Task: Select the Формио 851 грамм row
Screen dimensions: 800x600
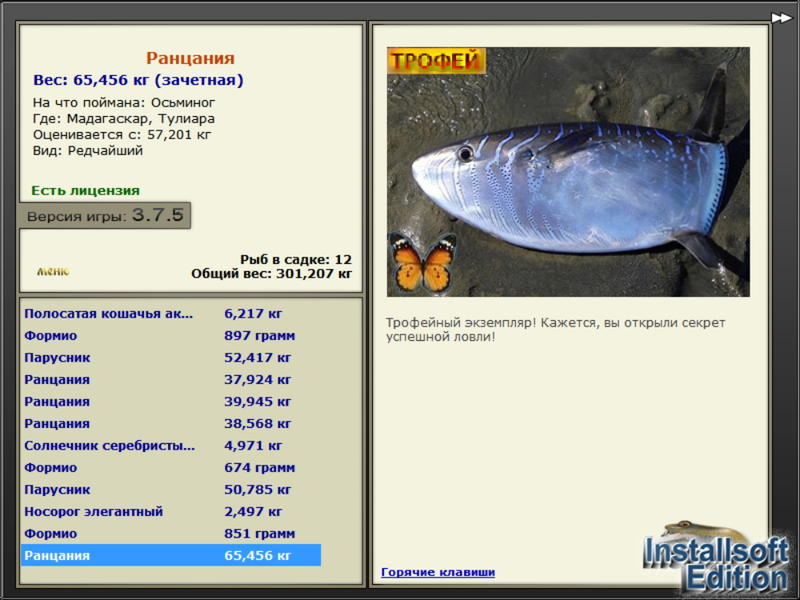Action: coord(171,533)
